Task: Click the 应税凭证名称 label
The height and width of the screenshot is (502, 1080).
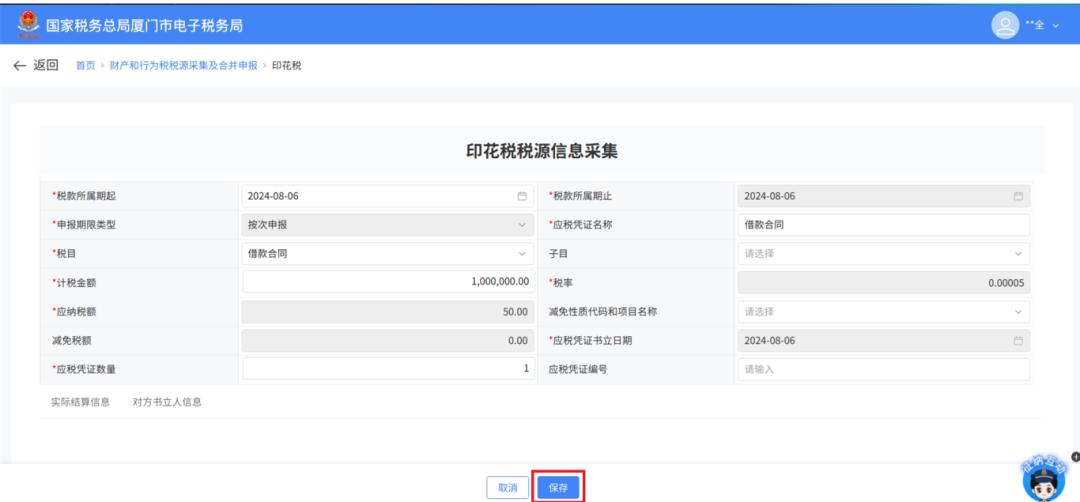Action: (583, 225)
